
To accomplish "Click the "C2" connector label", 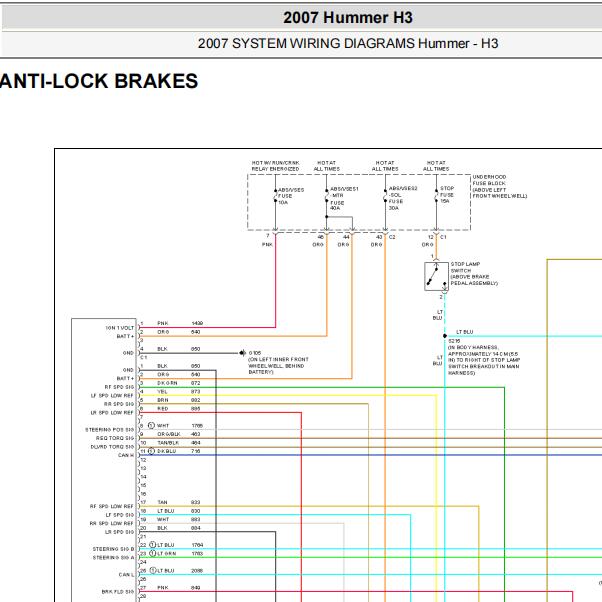I will click(392, 237).
